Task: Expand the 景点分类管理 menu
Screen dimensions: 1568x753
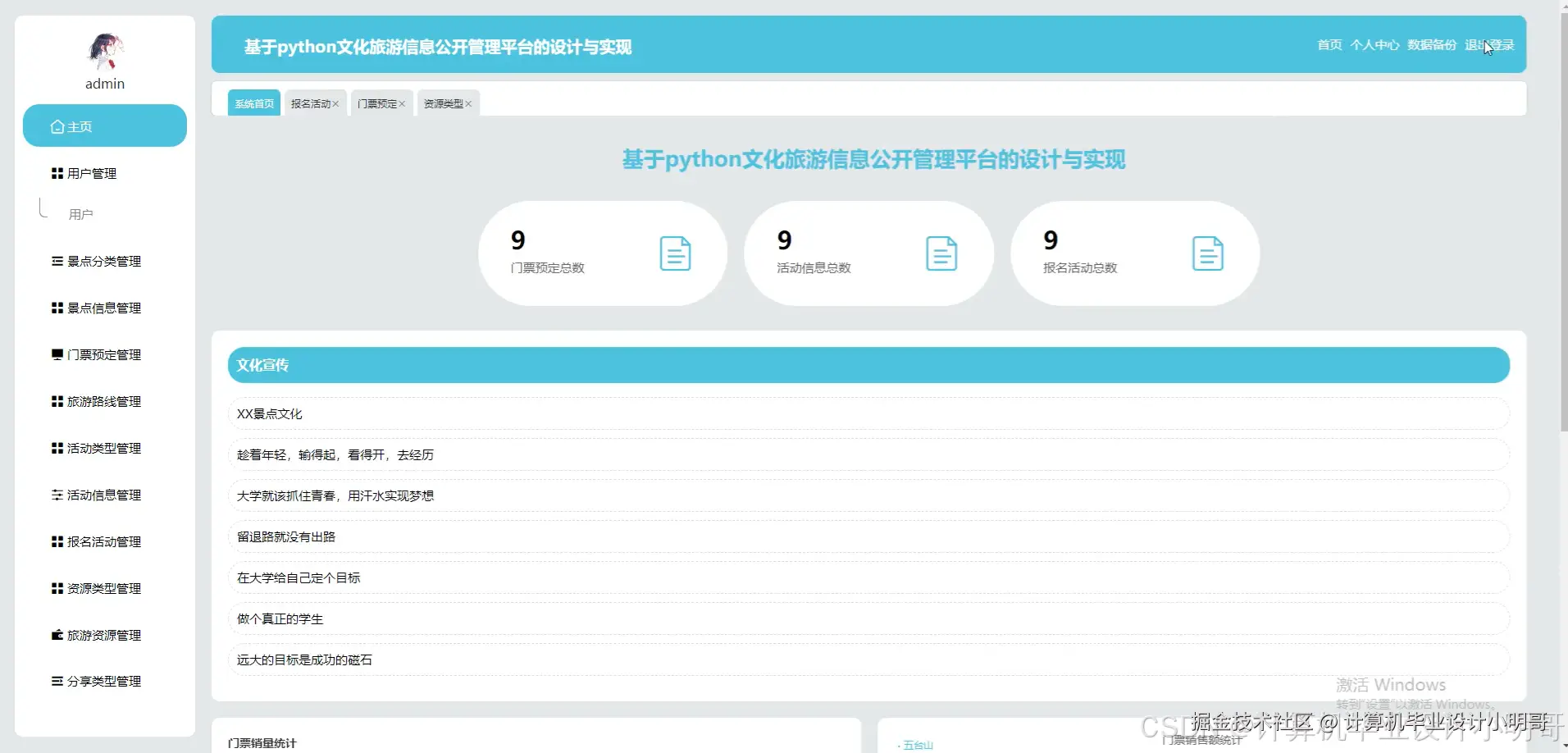Action: (105, 261)
